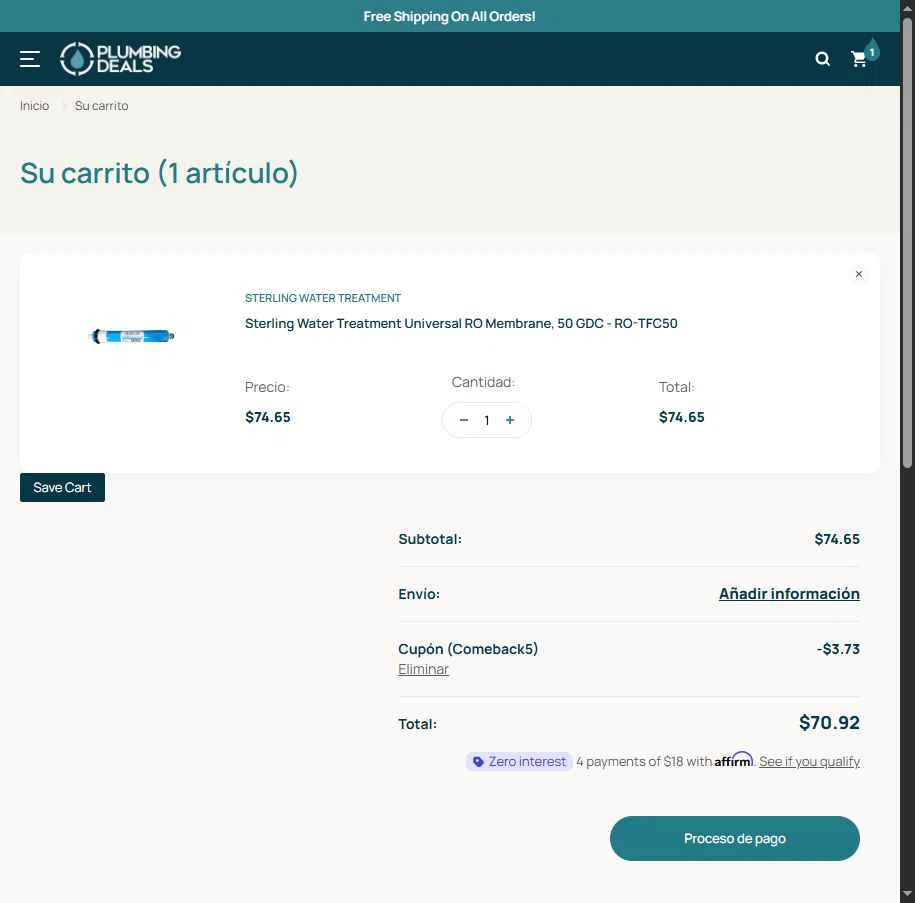The height and width of the screenshot is (903, 915).
Task: Click the $70.92 total amount
Action: (829, 723)
